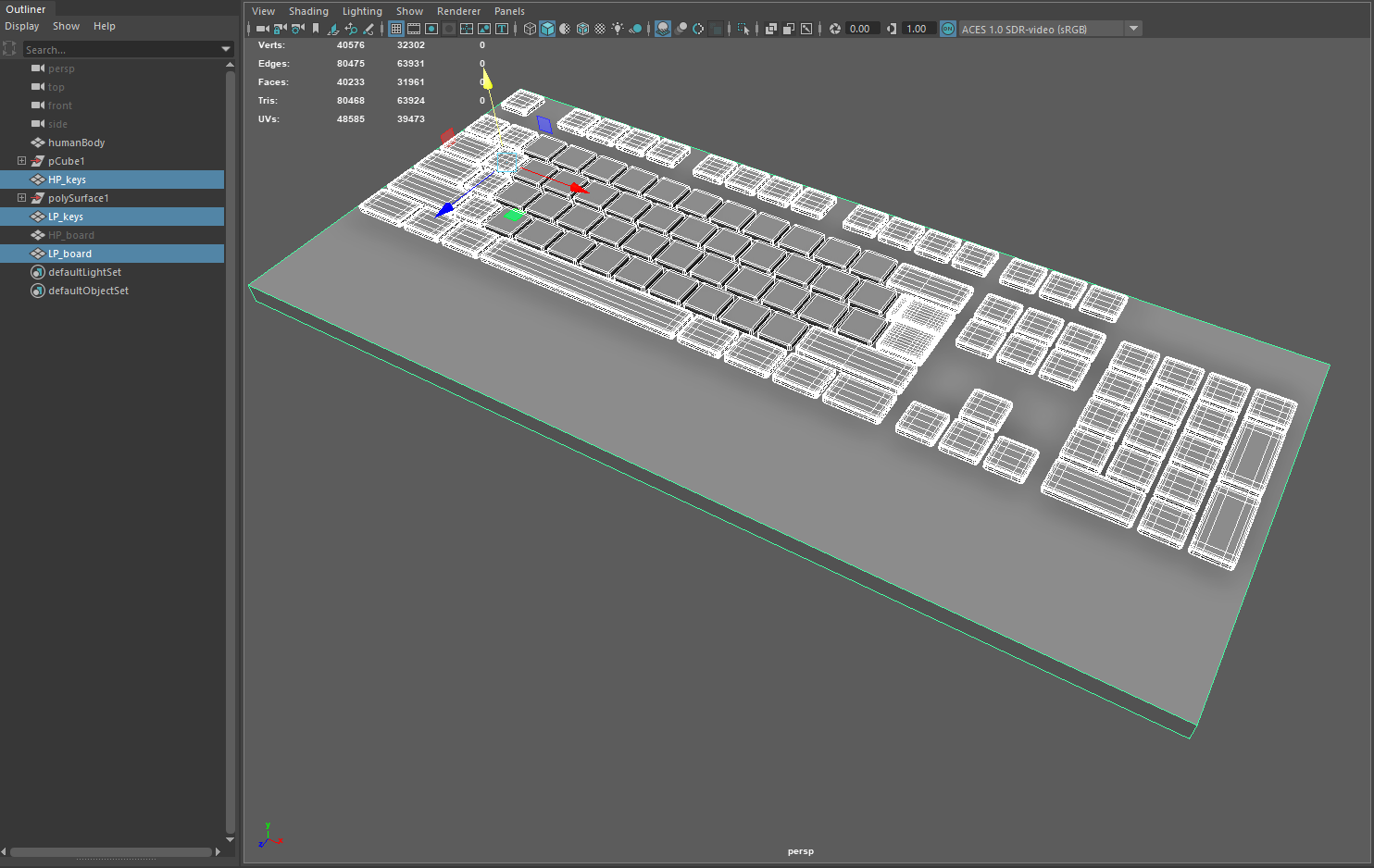
Task: Select the shaded display mode cube icon
Action: (548, 29)
